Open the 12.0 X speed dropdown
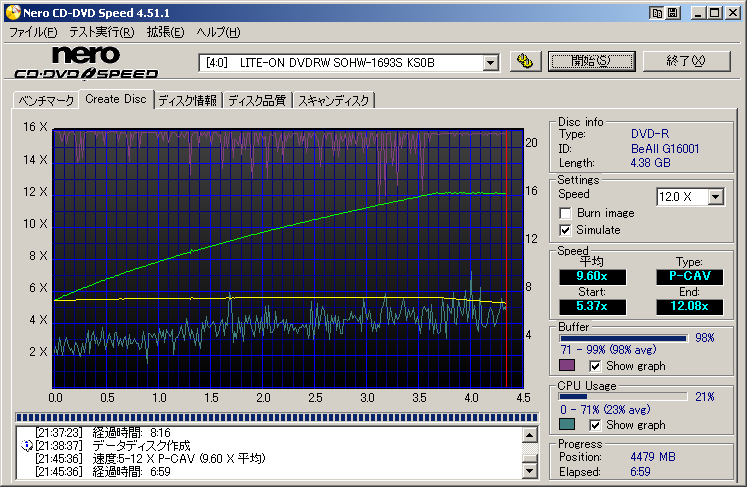The height and width of the screenshot is (487, 747). (x=716, y=196)
